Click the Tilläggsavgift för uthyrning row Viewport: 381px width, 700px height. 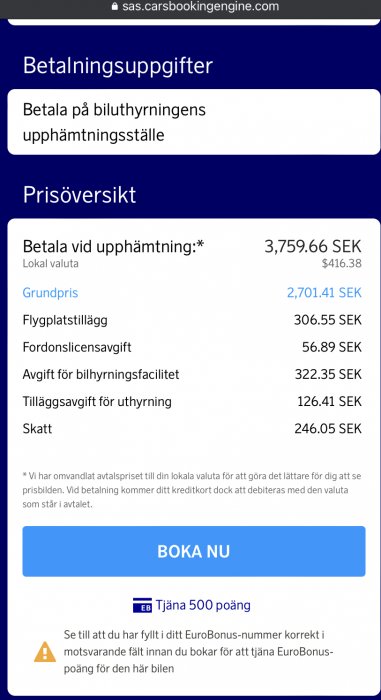192,402
